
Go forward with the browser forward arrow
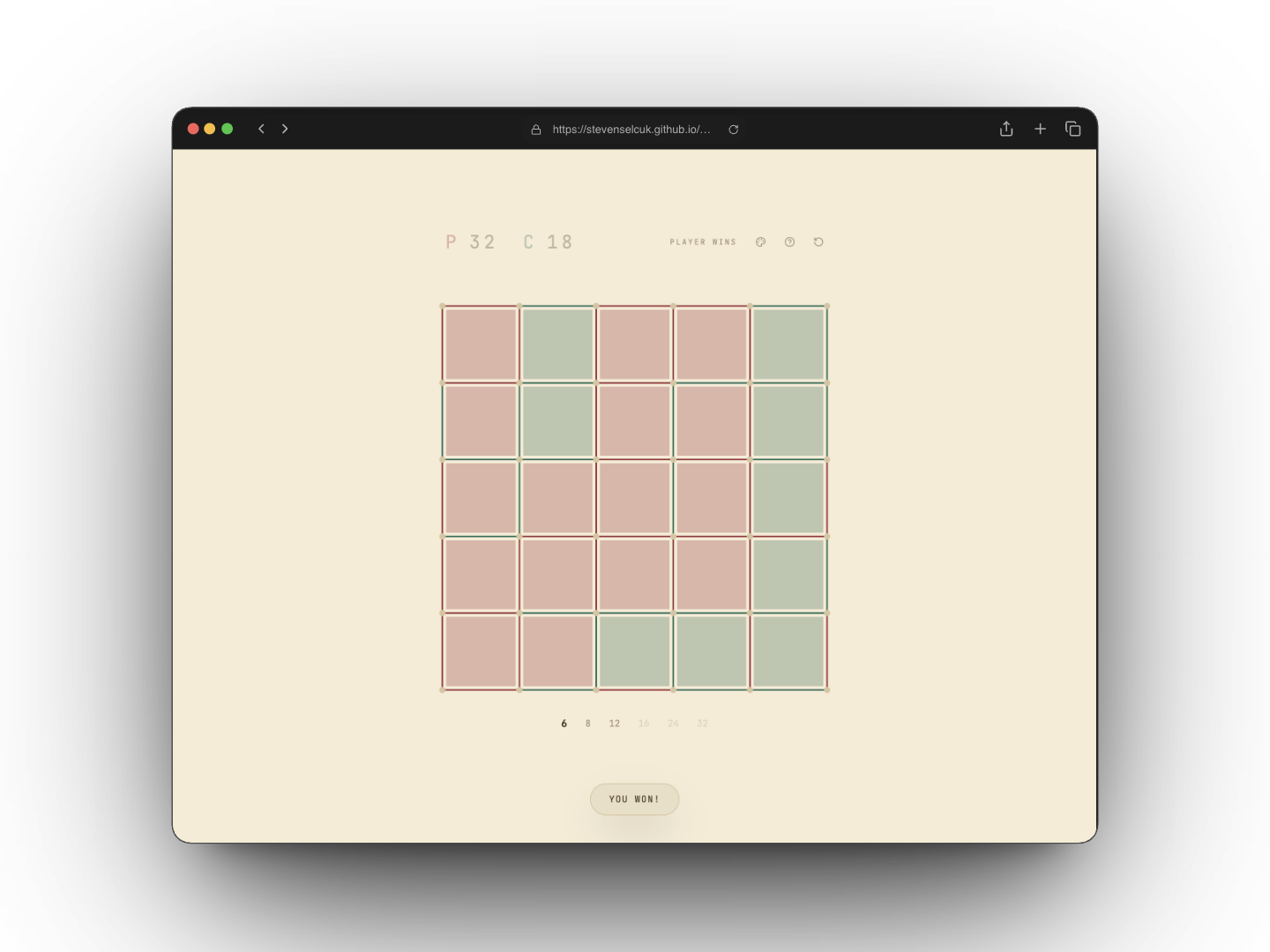pos(285,129)
